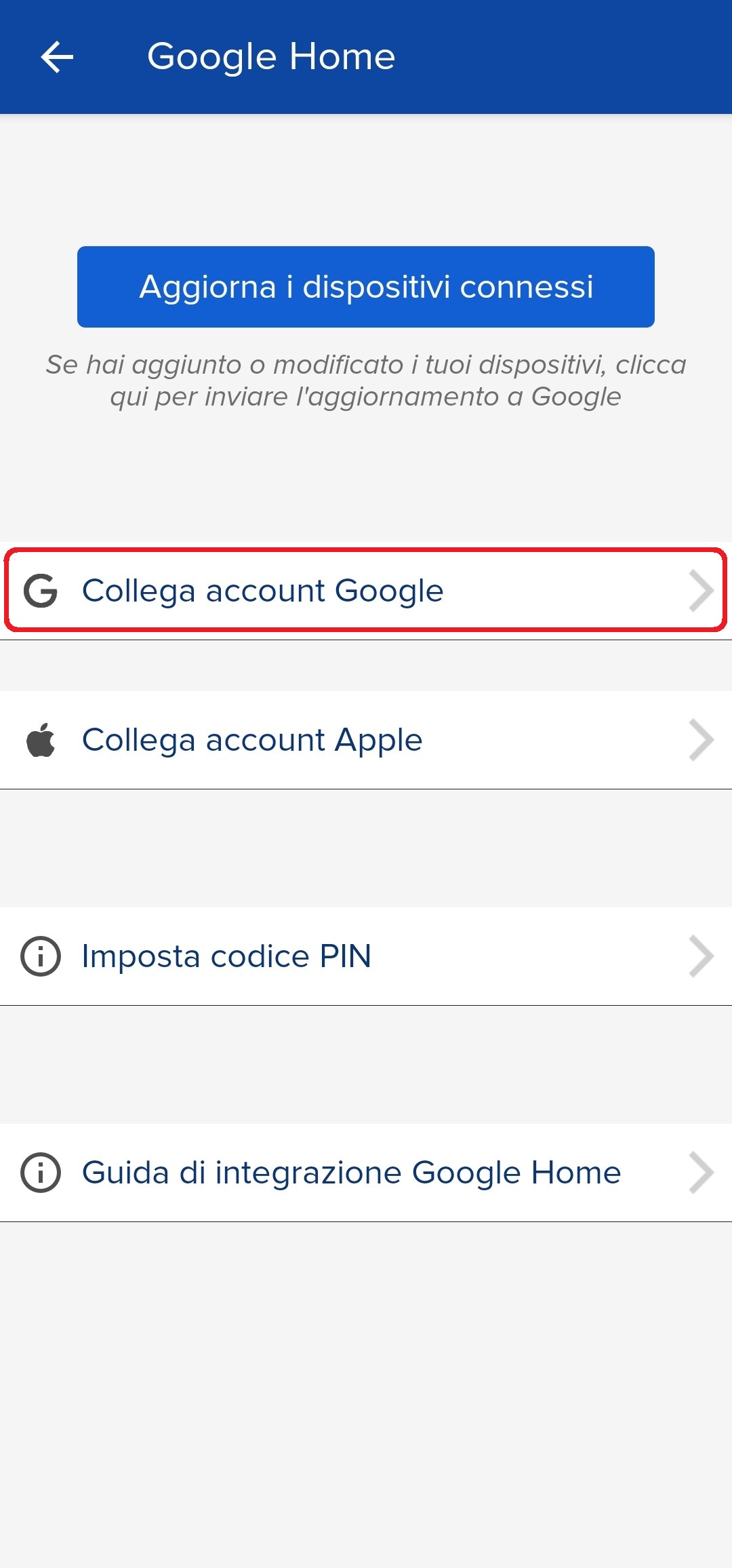
Task: Click the Google Home page title
Action: point(271,56)
